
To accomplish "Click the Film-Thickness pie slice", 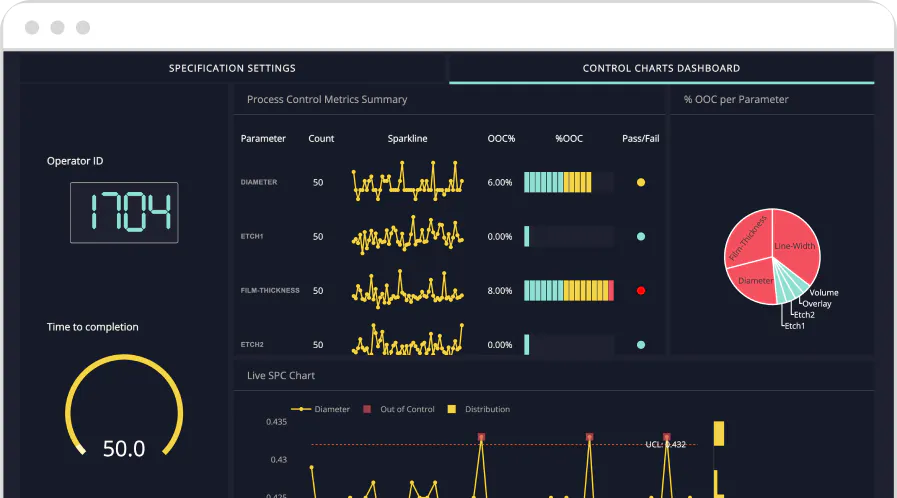I will pos(748,237).
